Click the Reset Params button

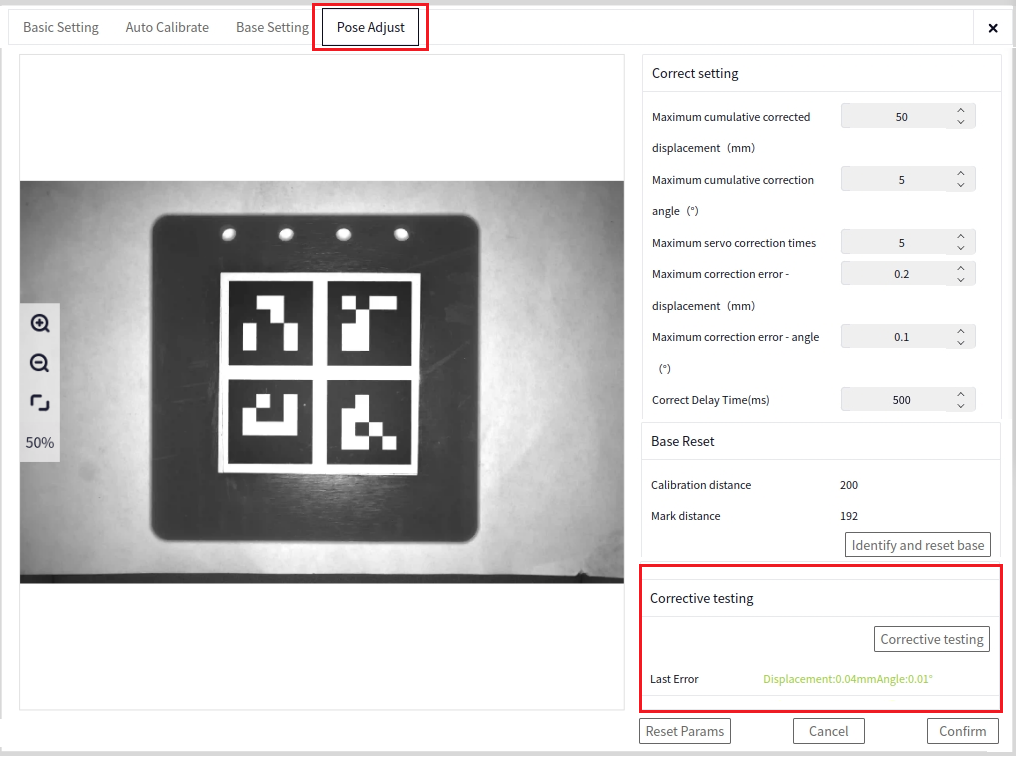685,731
